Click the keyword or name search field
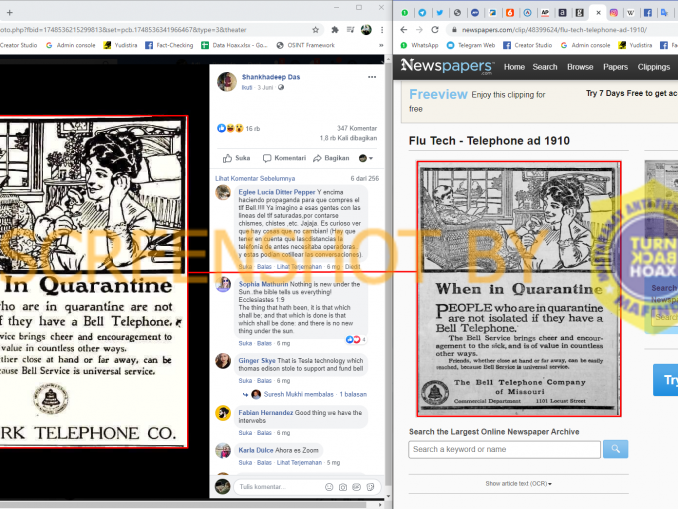Screen dimensions: 678x509 504,449
